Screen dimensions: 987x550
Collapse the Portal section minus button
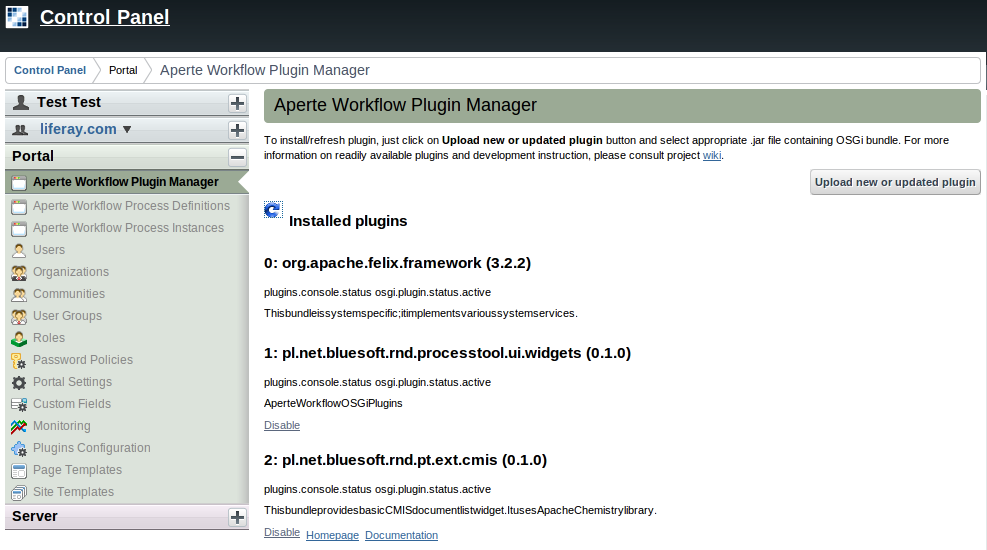pyautogui.click(x=237, y=157)
